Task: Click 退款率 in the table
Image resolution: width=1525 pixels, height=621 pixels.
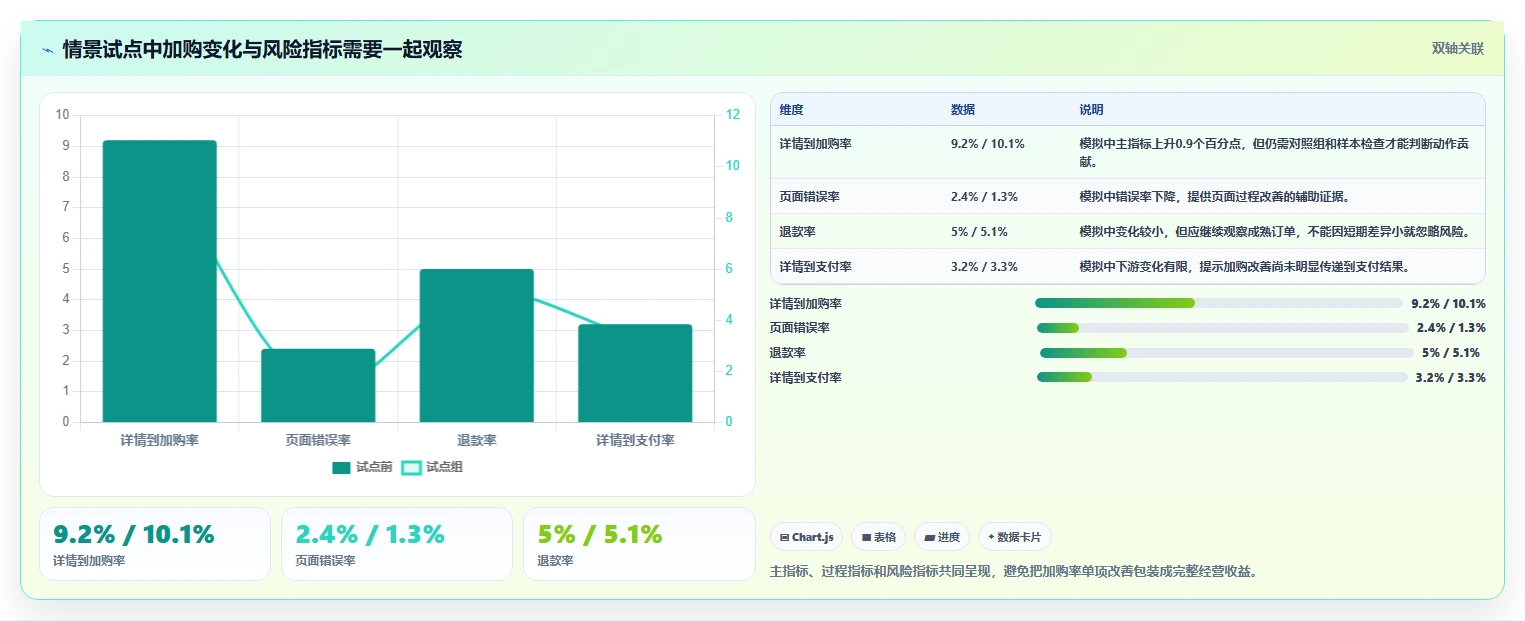Action: pyautogui.click(x=797, y=231)
